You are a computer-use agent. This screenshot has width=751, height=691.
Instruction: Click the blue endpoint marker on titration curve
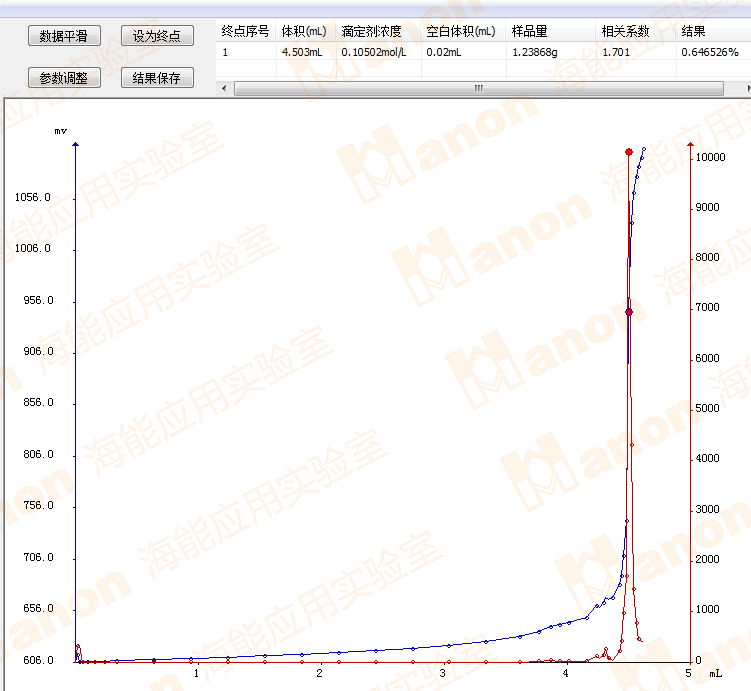[x=629, y=312]
